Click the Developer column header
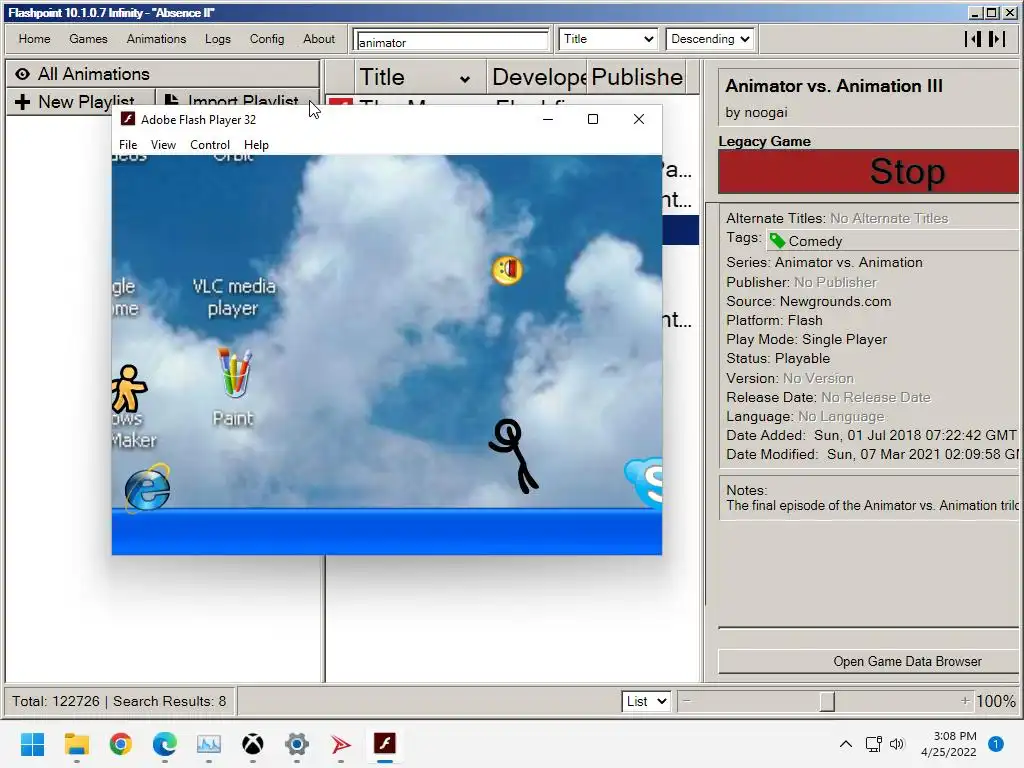This screenshot has width=1024, height=768. (x=537, y=77)
